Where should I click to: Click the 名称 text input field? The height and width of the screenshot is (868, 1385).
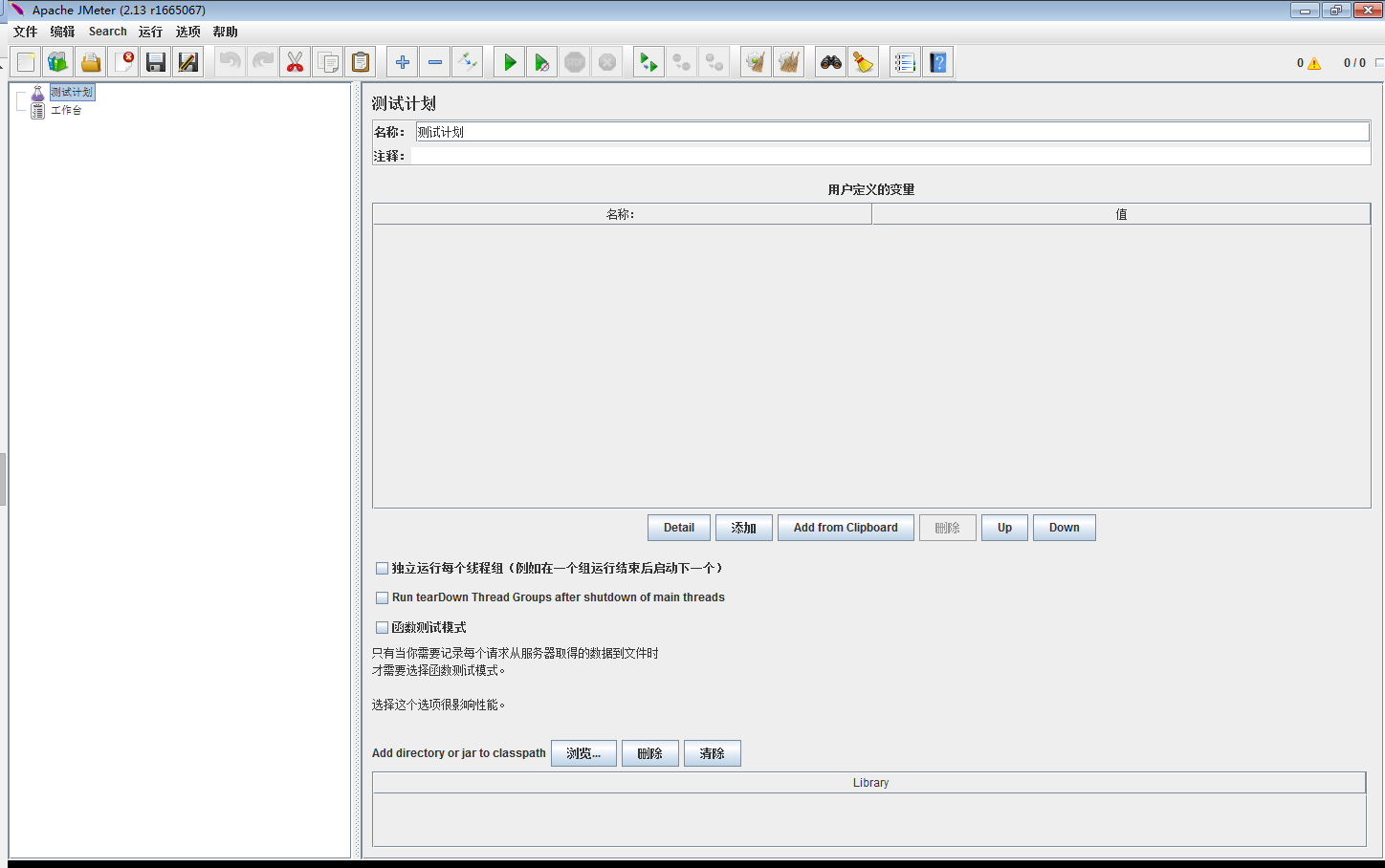point(892,132)
